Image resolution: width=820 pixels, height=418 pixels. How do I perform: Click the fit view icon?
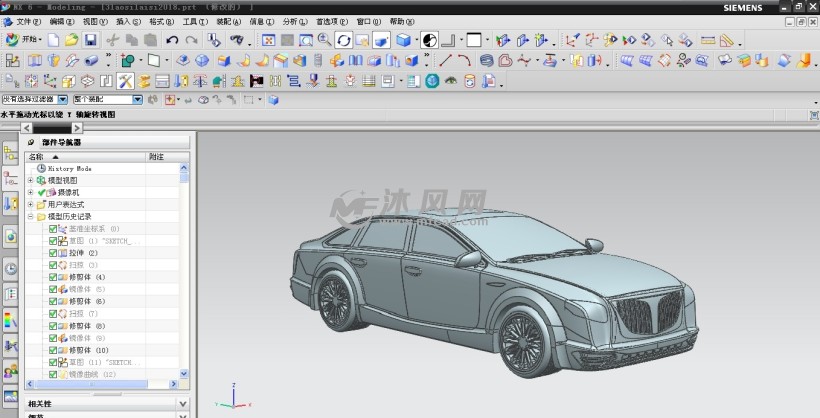(268, 40)
